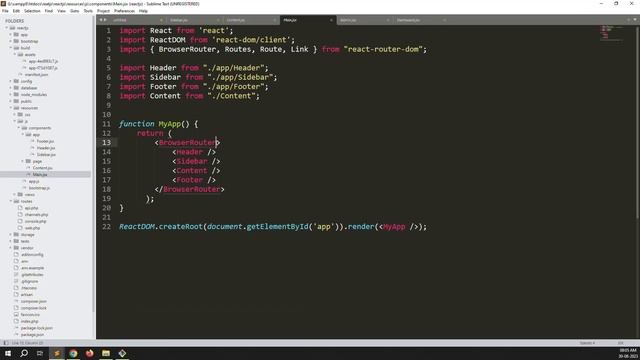Toggle side bar using status bar icon

click(5, 343)
